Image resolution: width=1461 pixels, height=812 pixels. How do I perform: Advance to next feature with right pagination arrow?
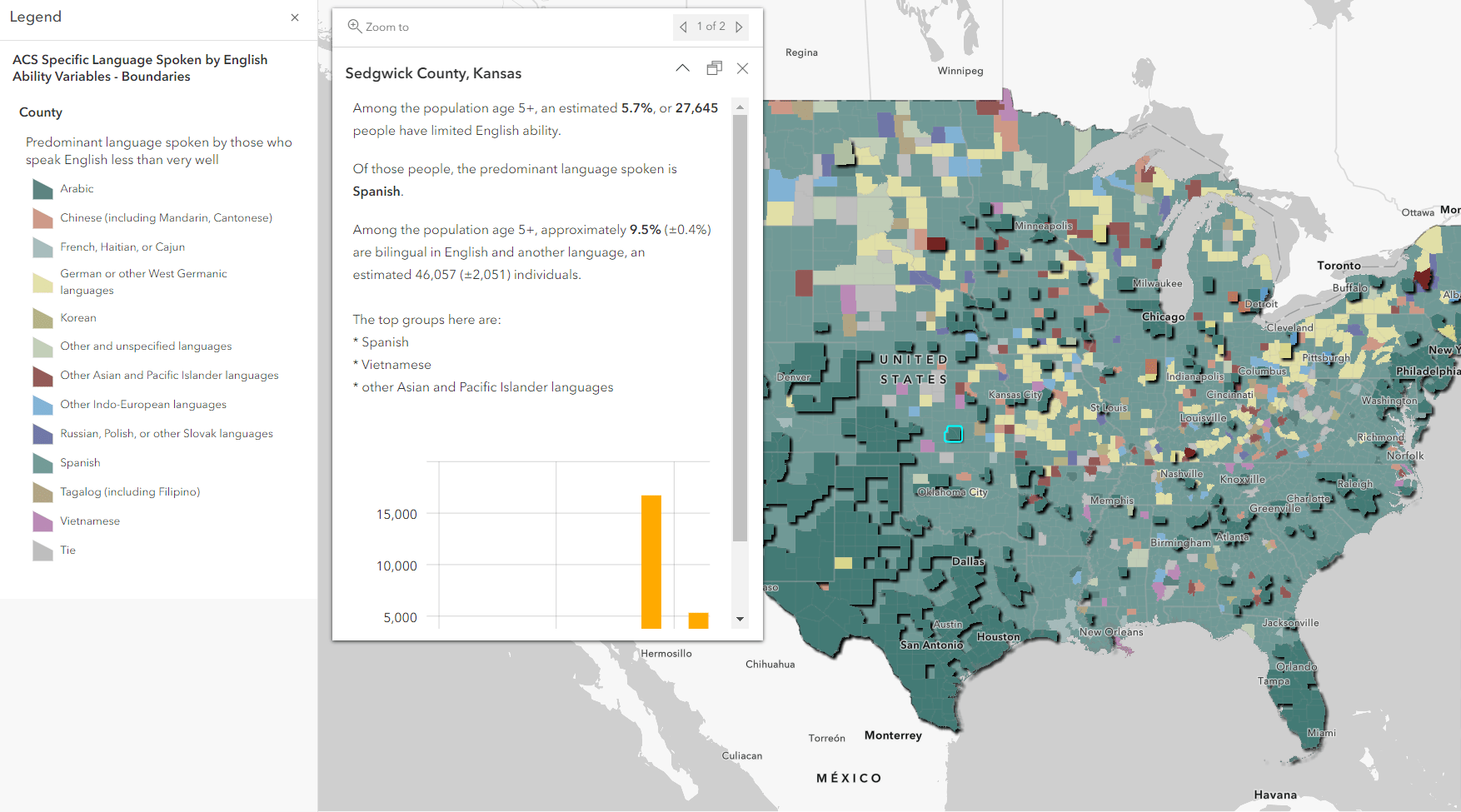740,26
